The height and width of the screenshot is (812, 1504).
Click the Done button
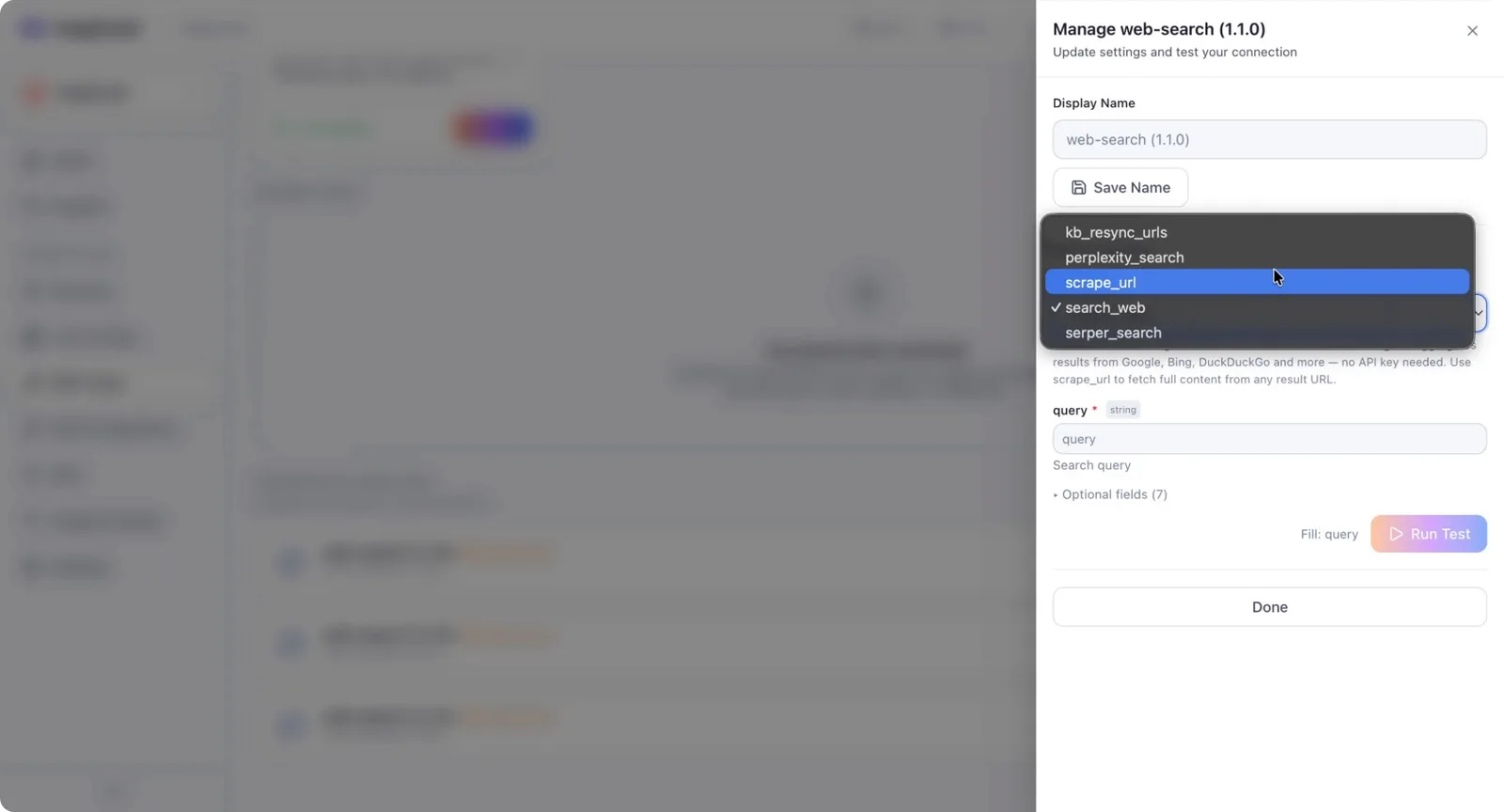click(1269, 607)
